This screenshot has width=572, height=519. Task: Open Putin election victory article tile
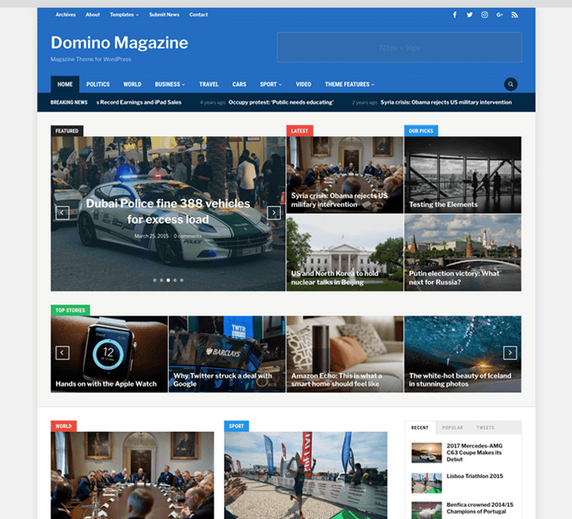point(463,253)
